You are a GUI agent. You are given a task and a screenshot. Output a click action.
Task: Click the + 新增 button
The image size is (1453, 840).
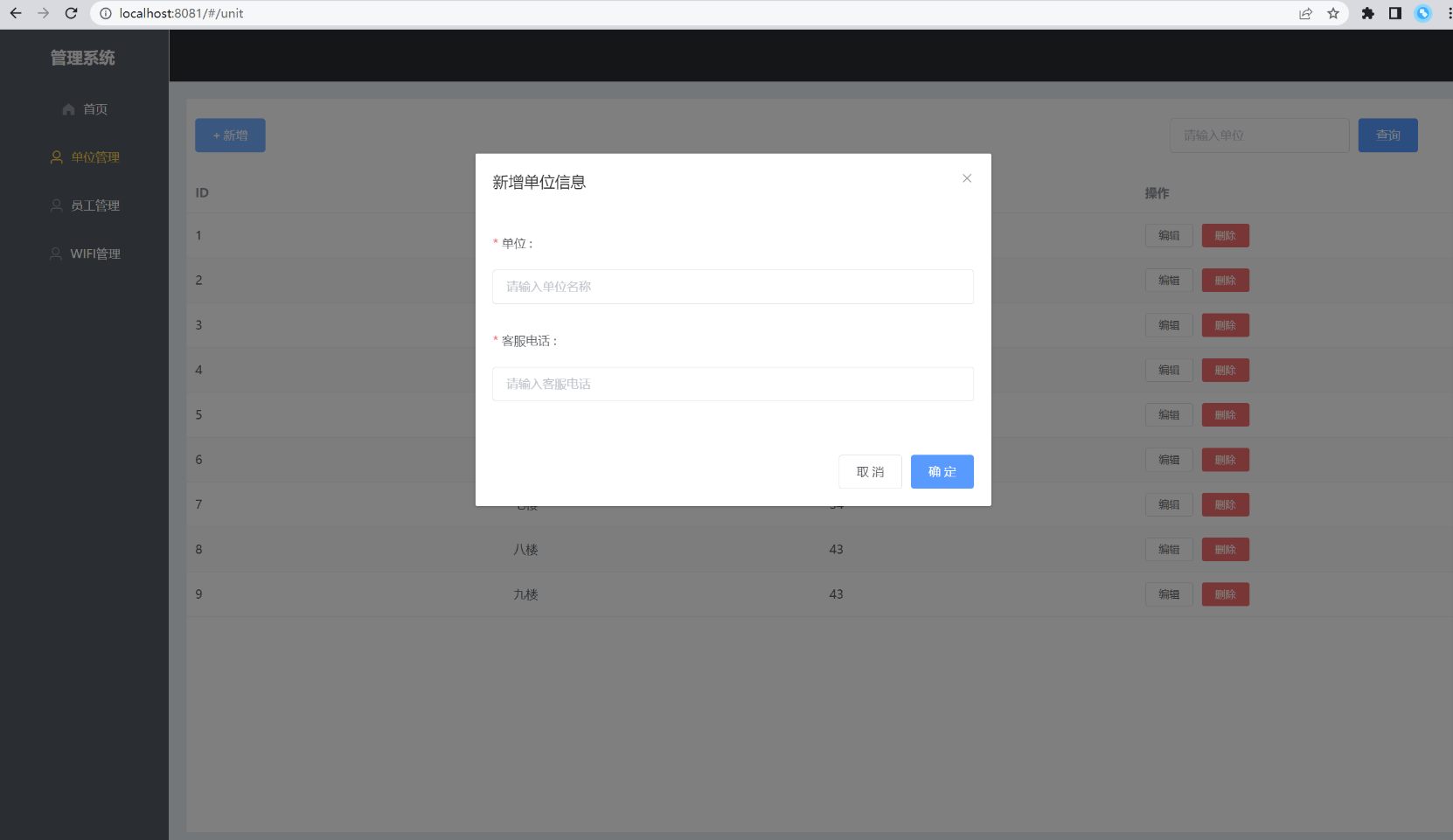pyautogui.click(x=230, y=135)
